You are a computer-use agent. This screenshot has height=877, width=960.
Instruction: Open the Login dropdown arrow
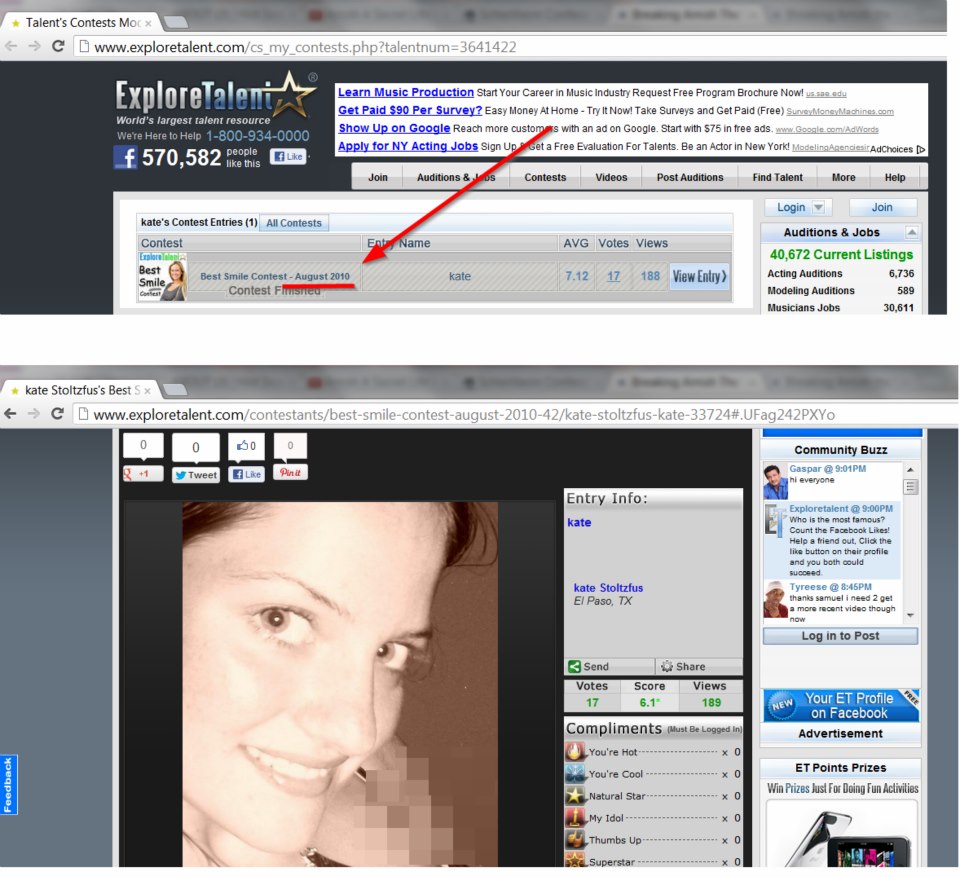[x=818, y=207]
